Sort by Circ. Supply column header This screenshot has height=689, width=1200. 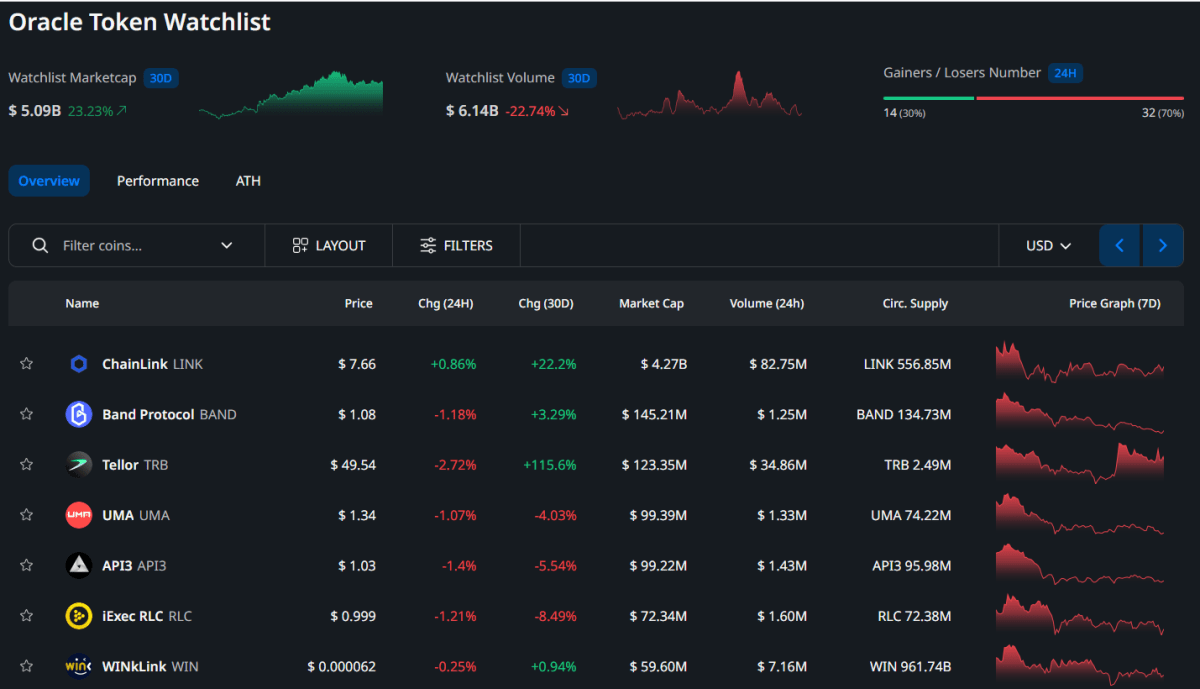pyautogui.click(x=915, y=303)
